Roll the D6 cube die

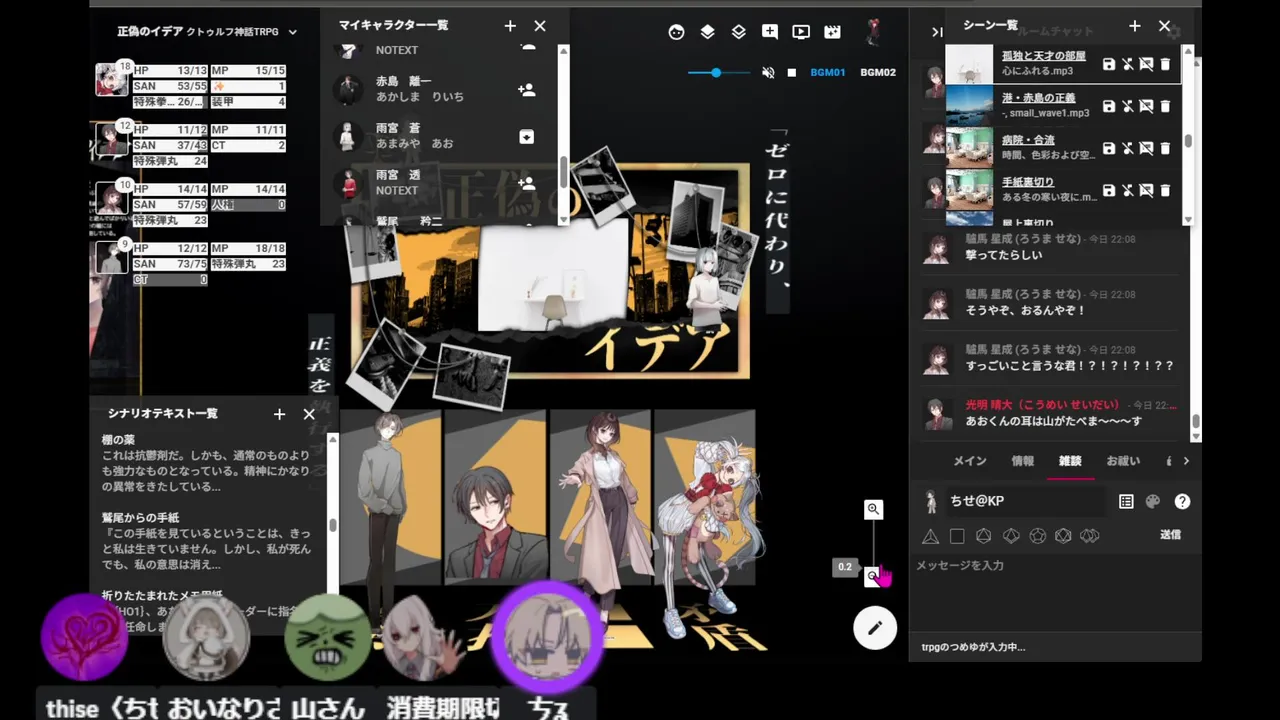(x=957, y=536)
